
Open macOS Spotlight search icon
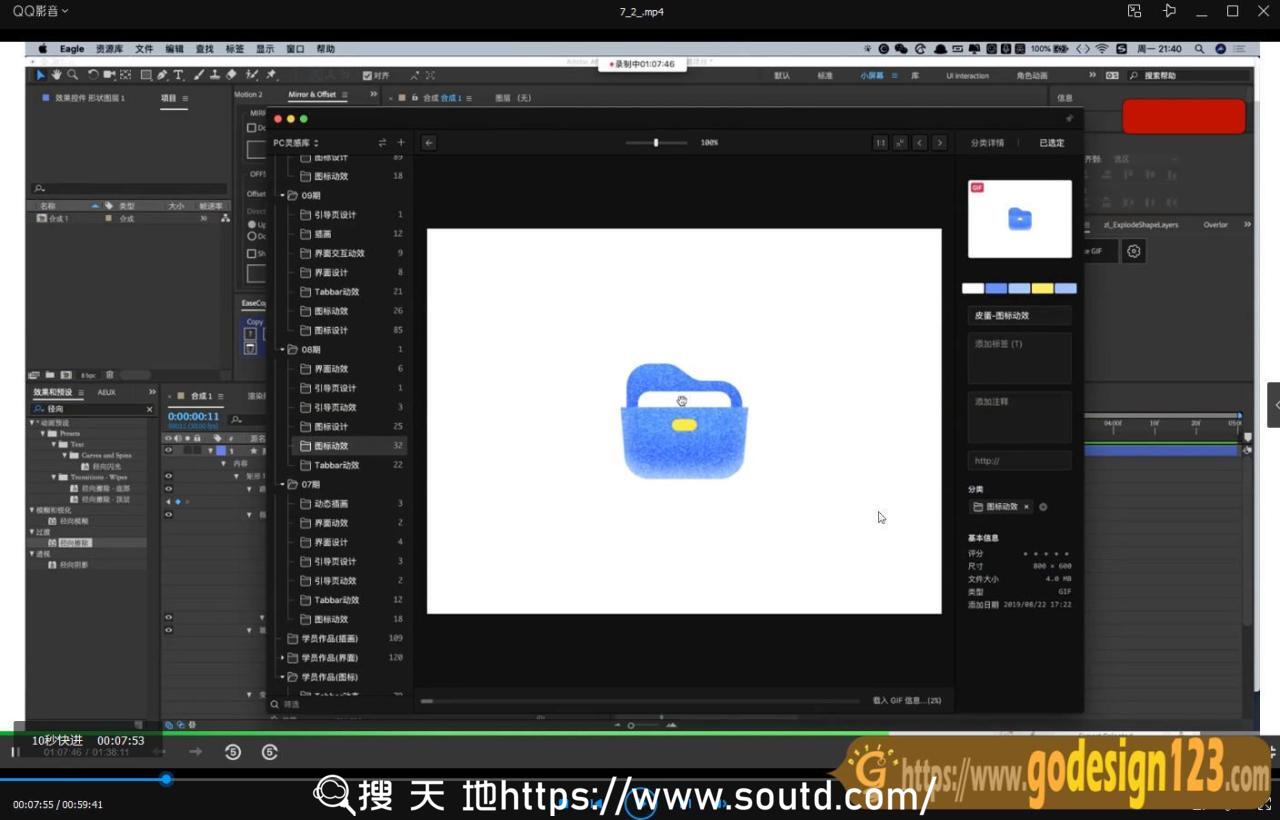[1199, 49]
